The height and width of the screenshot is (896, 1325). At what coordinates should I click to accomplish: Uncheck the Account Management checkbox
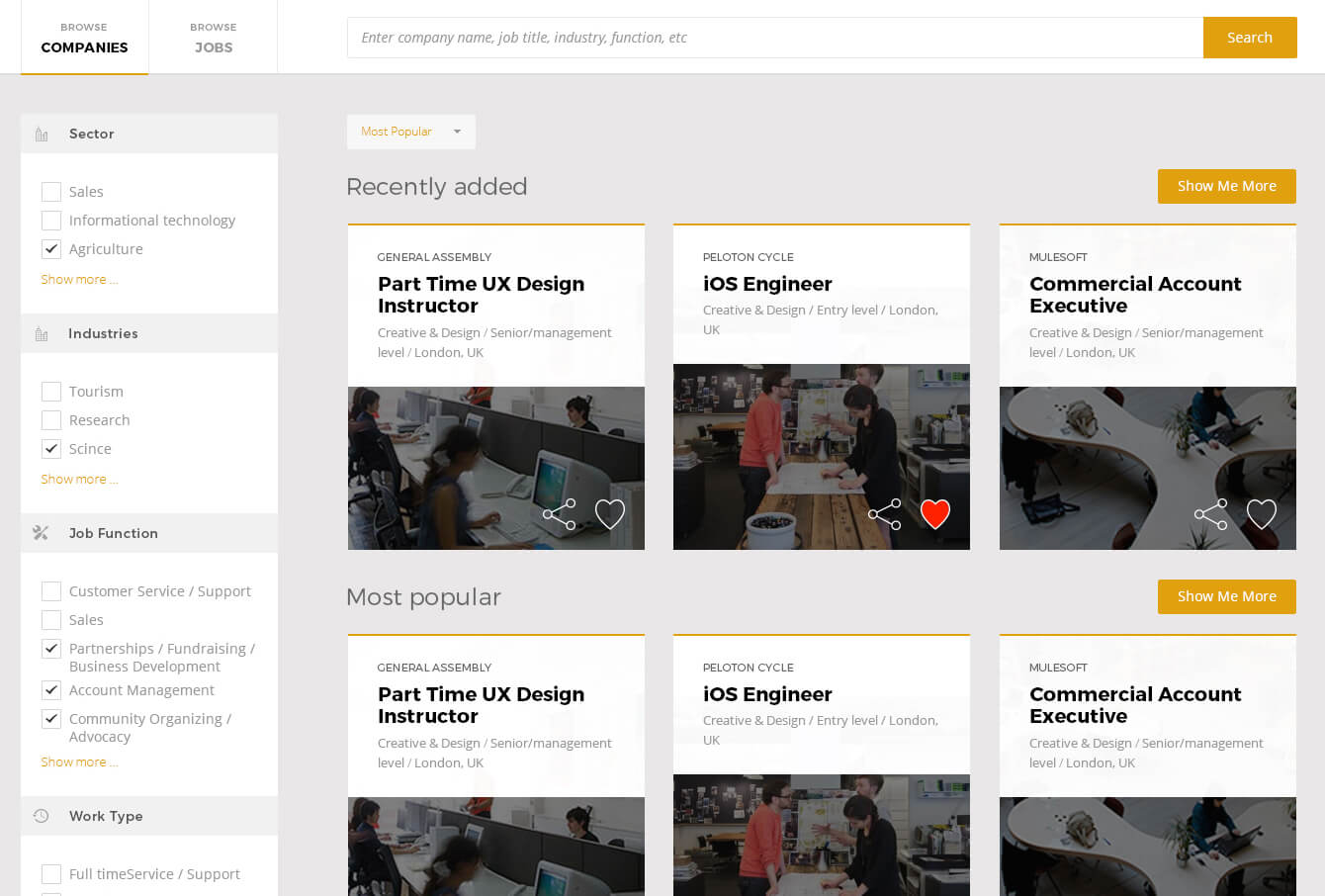51,690
